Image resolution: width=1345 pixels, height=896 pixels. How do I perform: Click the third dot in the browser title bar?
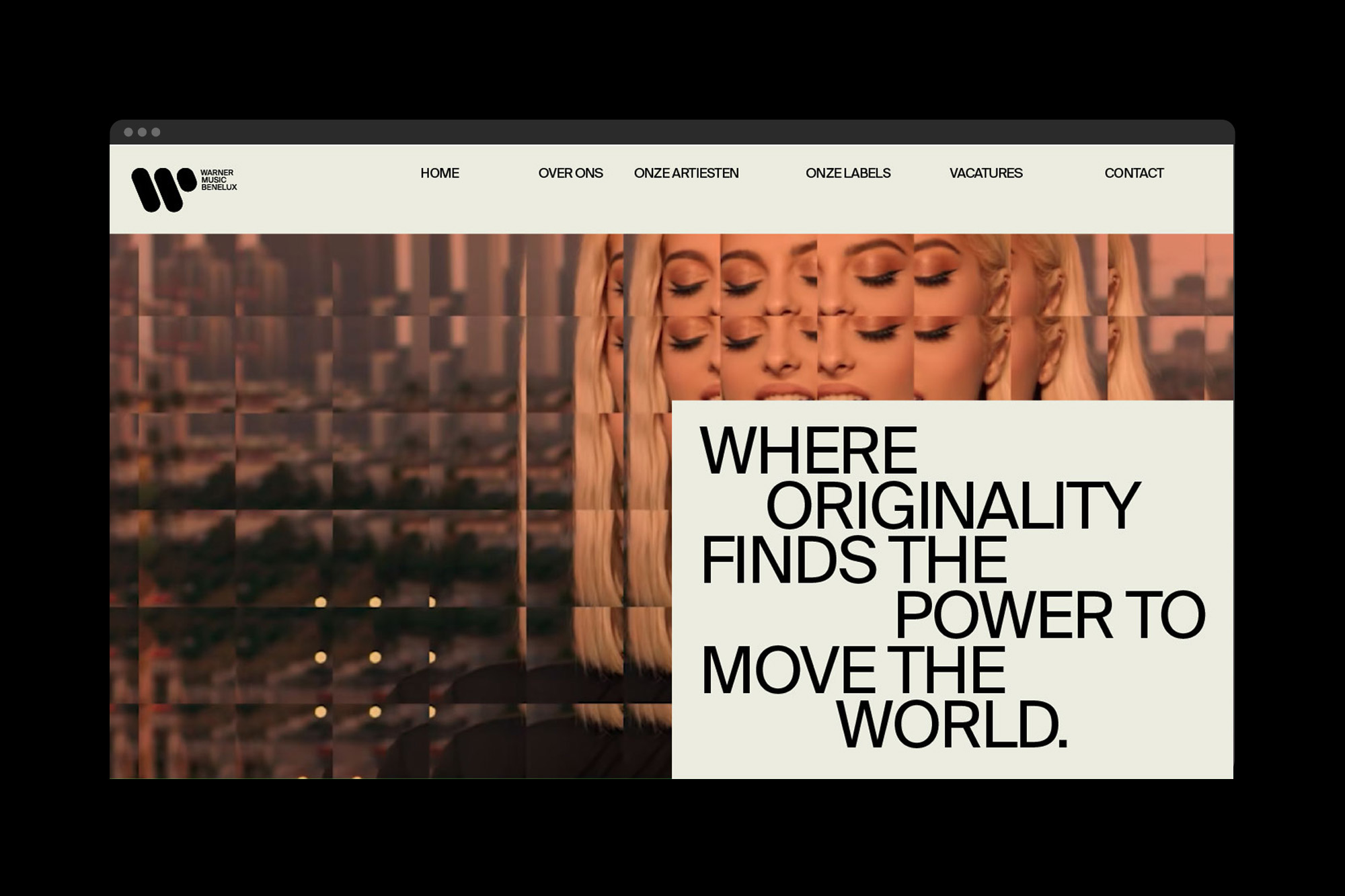tap(156, 132)
